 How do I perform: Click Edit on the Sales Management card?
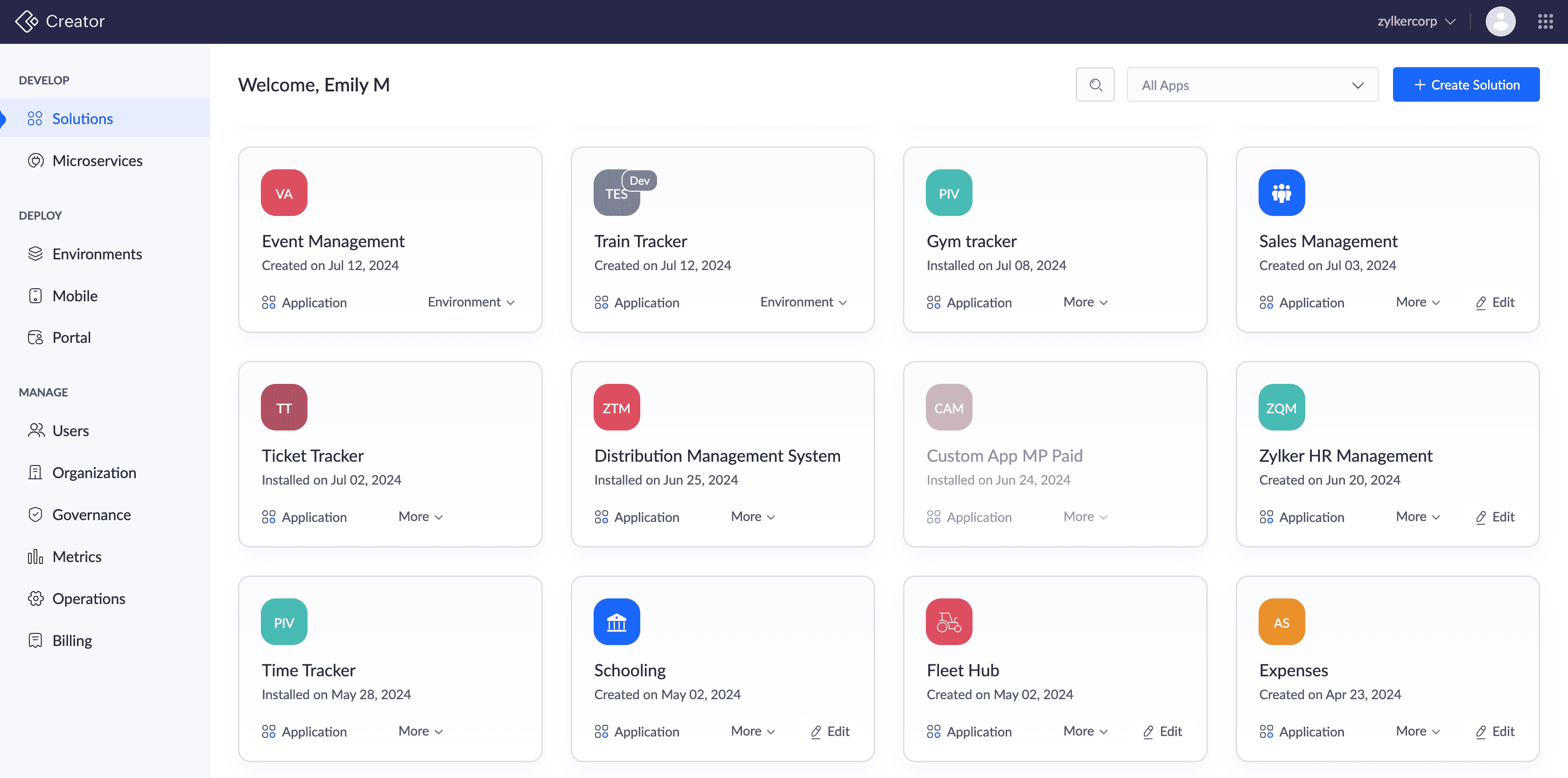(x=1495, y=302)
